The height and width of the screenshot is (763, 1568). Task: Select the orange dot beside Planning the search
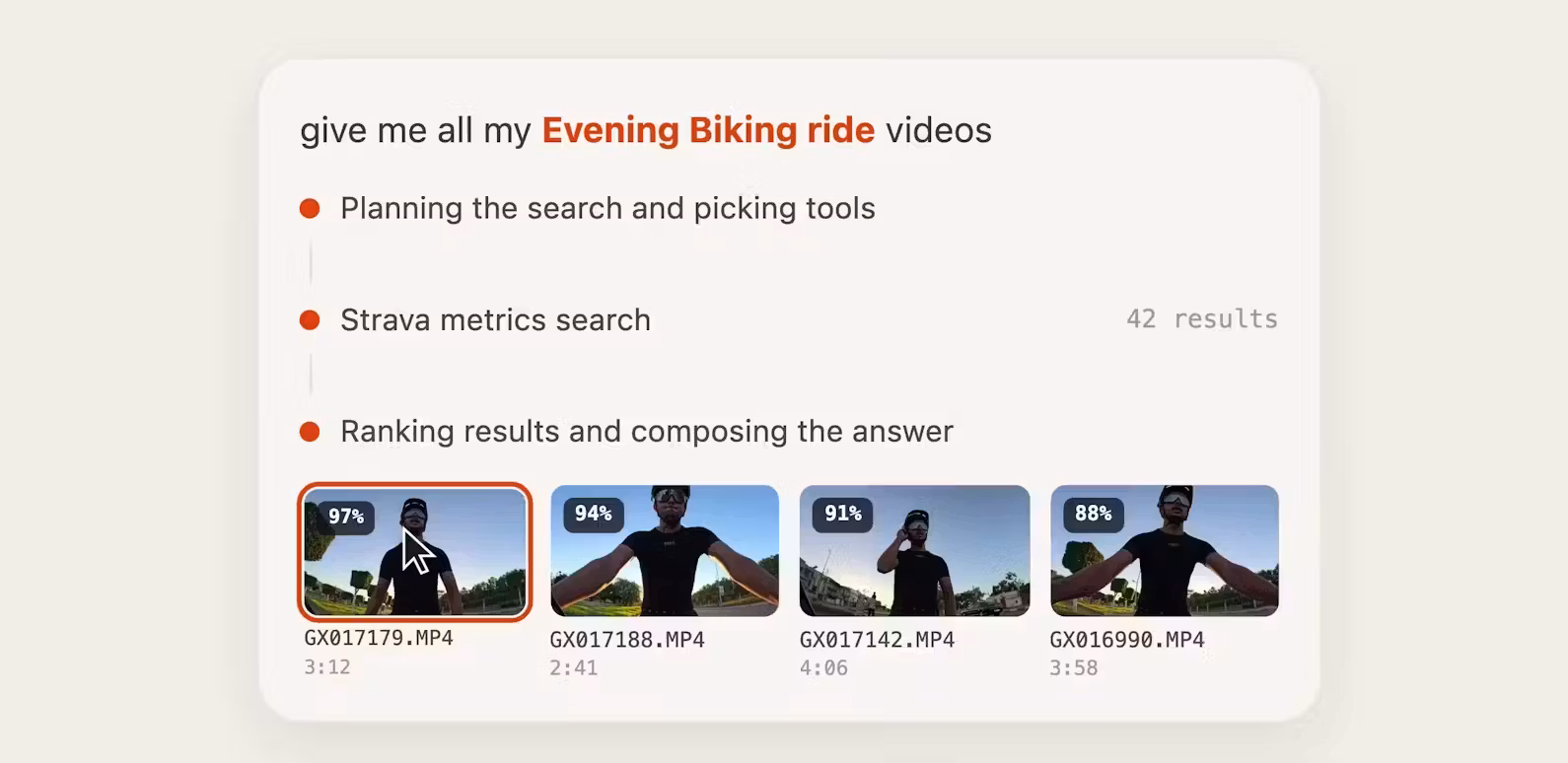coord(310,209)
